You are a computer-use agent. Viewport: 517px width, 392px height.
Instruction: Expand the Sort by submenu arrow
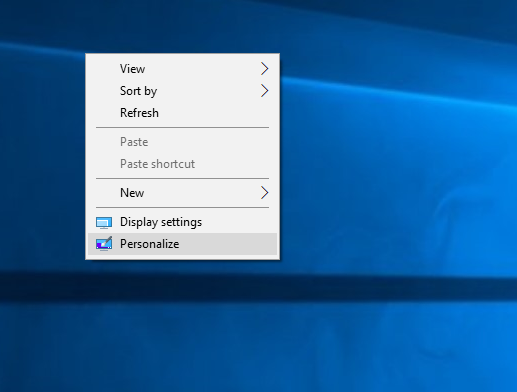tap(264, 91)
